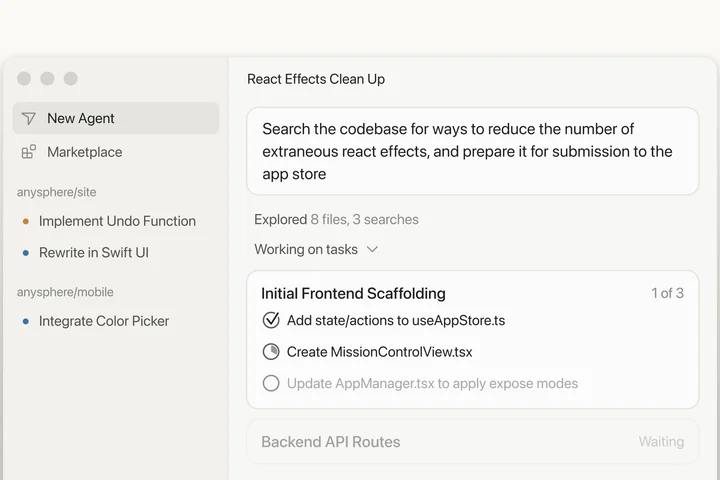Click blue status dot beside Rewrite in Swift UI
This screenshot has height=480, width=720.
(26, 252)
